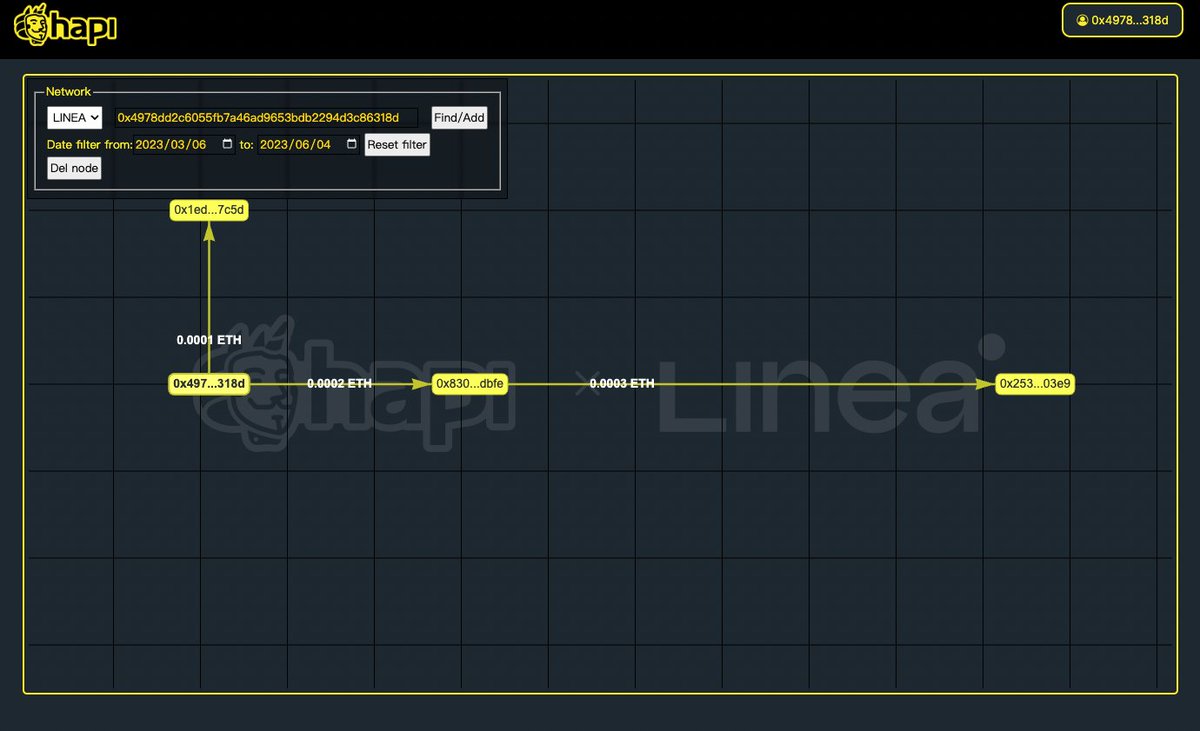Image resolution: width=1200 pixels, height=731 pixels.
Task: Click the 0.0002 ETH edge label
Action: 339,383
